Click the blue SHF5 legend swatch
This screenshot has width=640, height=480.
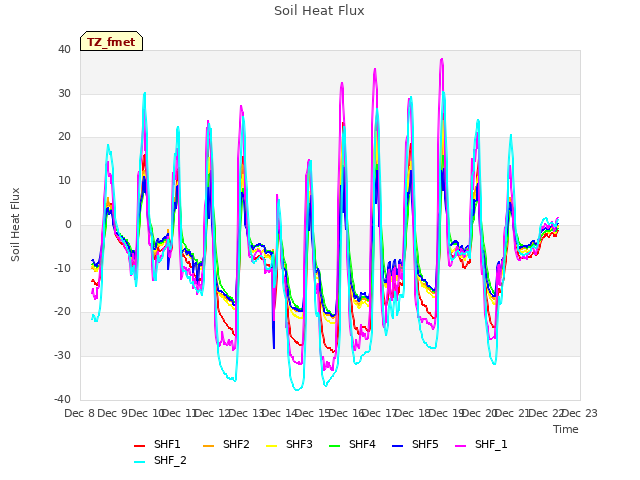[398, 446]
